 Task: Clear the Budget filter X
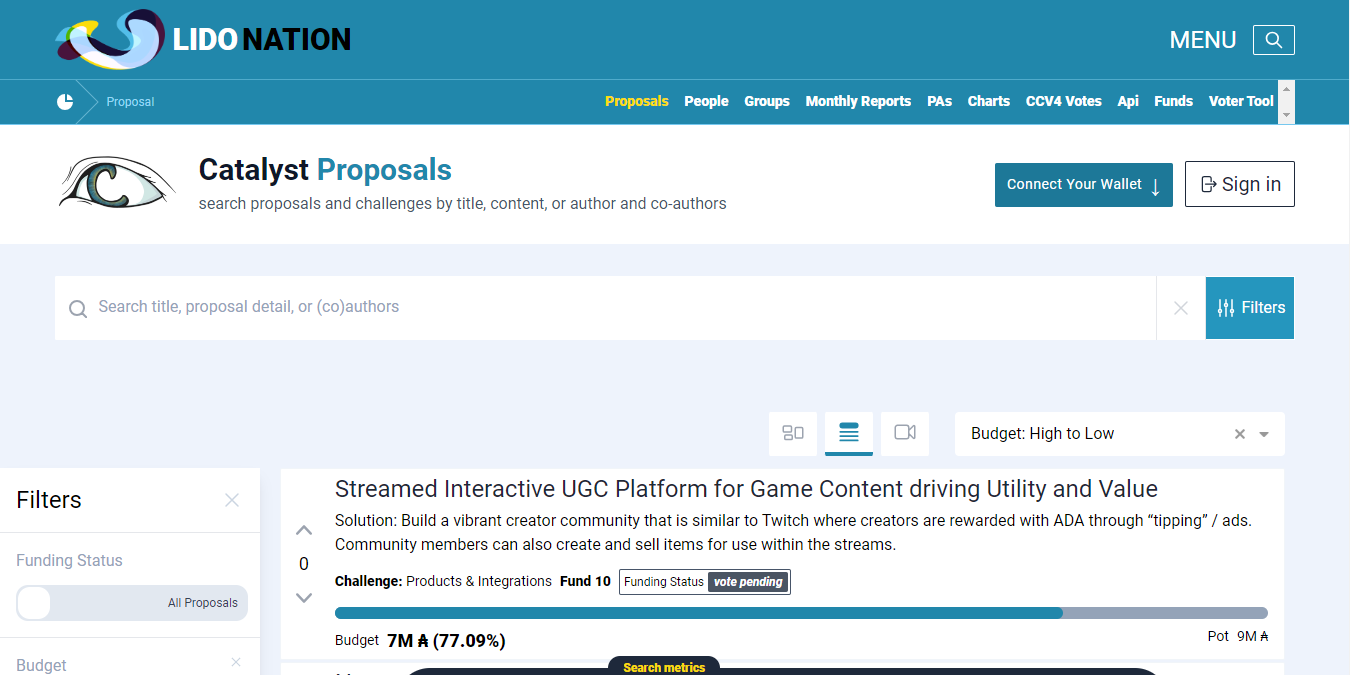[236, 662]
